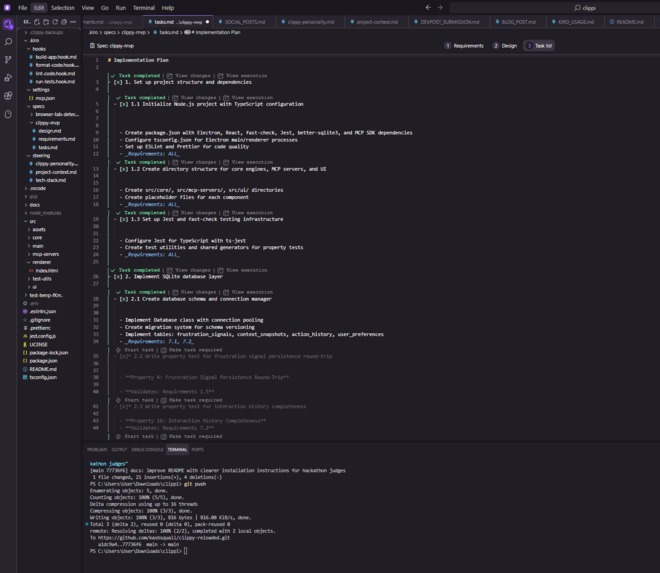Click the .eslintrc.json file icon

(25, 312)
